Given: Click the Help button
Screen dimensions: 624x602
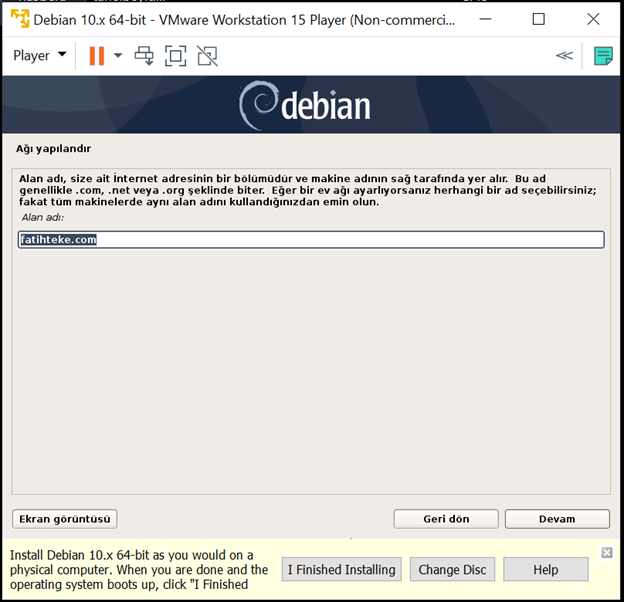Looking at the screenshot, I should pyautogui.click(x=546, y=569).
